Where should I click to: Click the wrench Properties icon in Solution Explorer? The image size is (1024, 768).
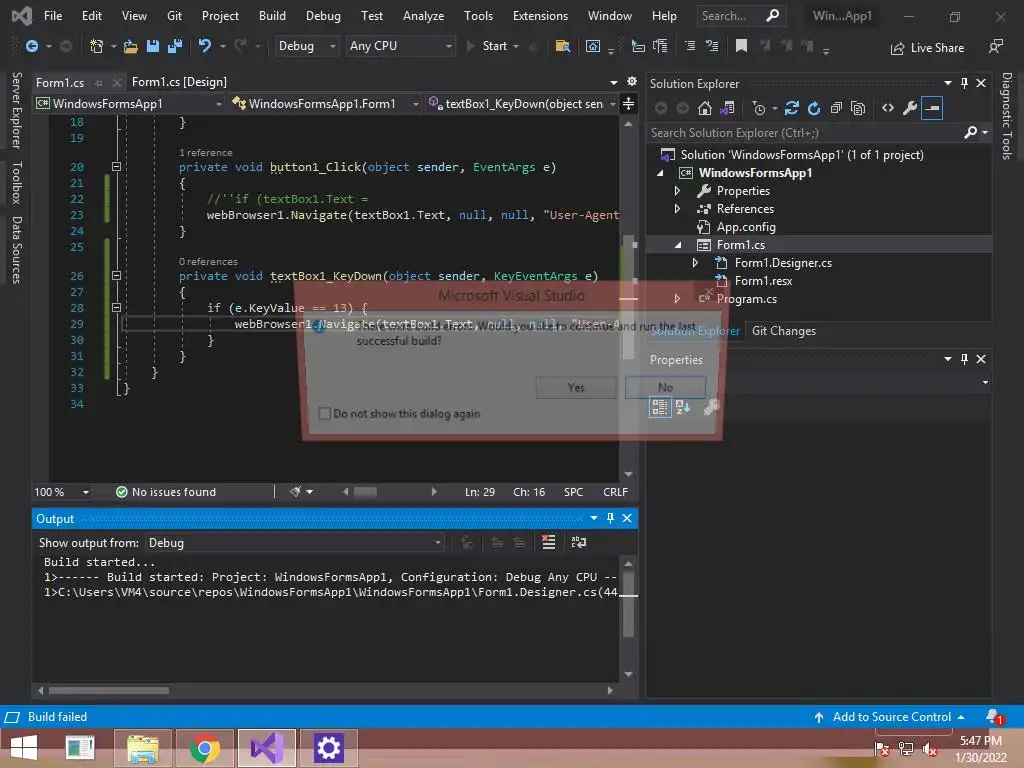[x=910, y=108]
